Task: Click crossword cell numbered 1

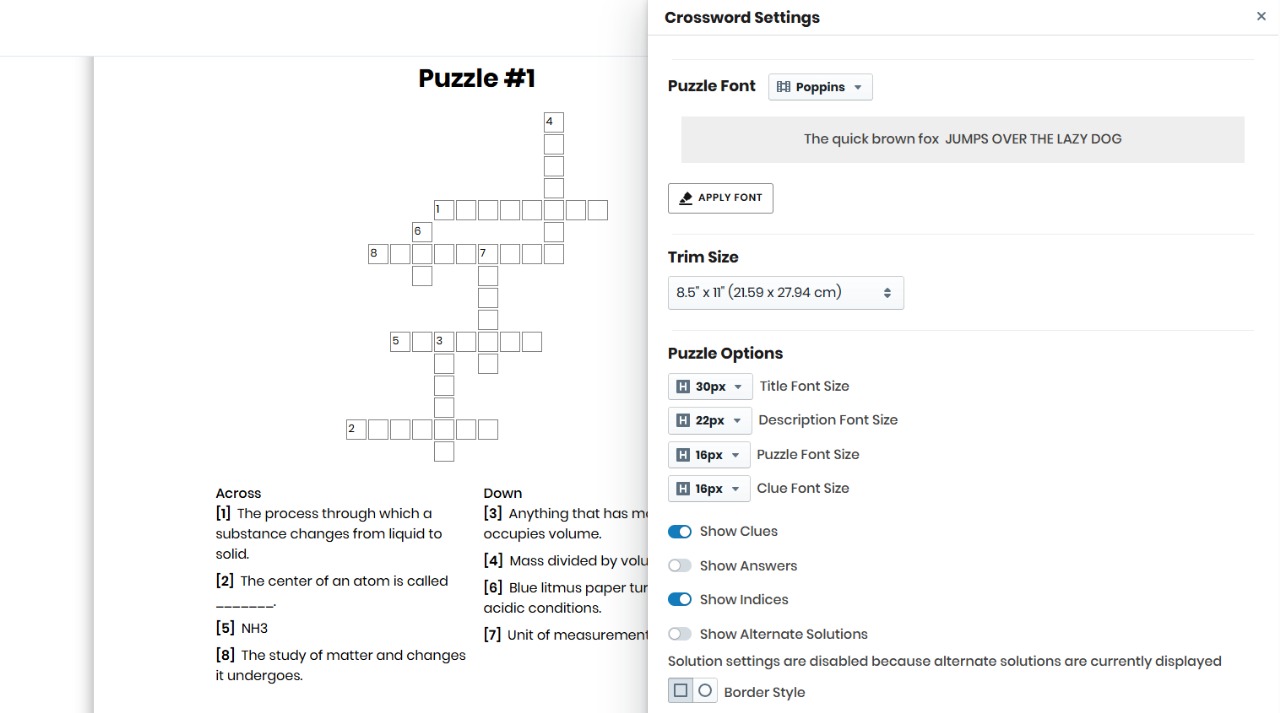Action: (x=444, y=210)
